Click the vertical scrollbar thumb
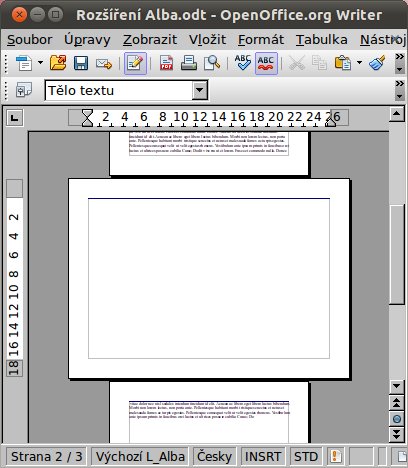 tap(397, 255)
